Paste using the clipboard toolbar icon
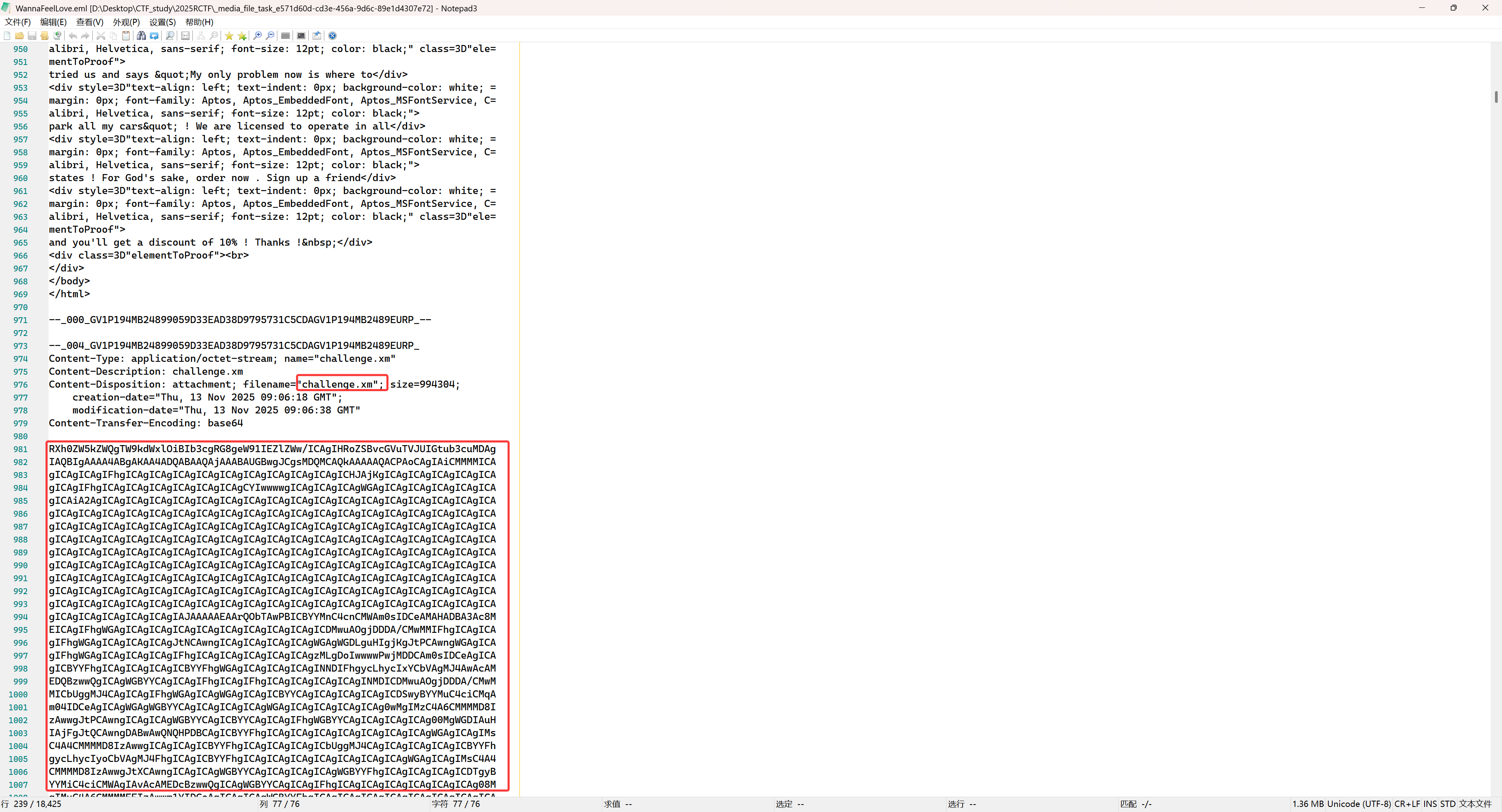The image size is (1502, 812). coord(126,36)
